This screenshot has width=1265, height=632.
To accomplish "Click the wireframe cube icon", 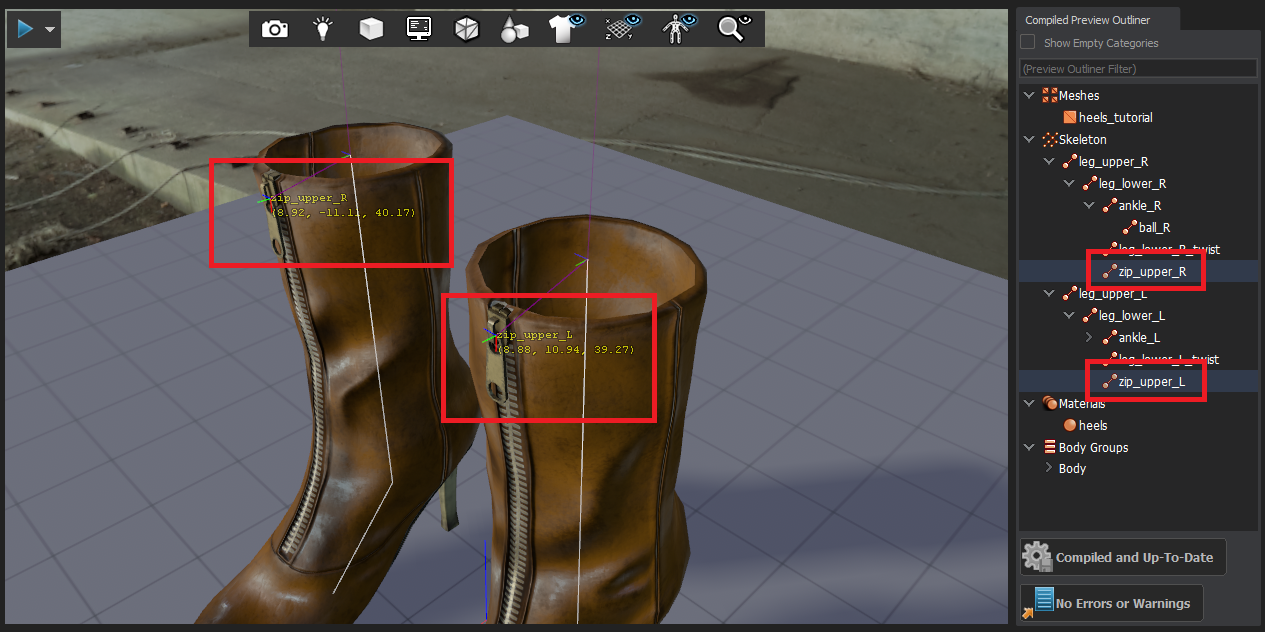I will click(x=466, y=29).
